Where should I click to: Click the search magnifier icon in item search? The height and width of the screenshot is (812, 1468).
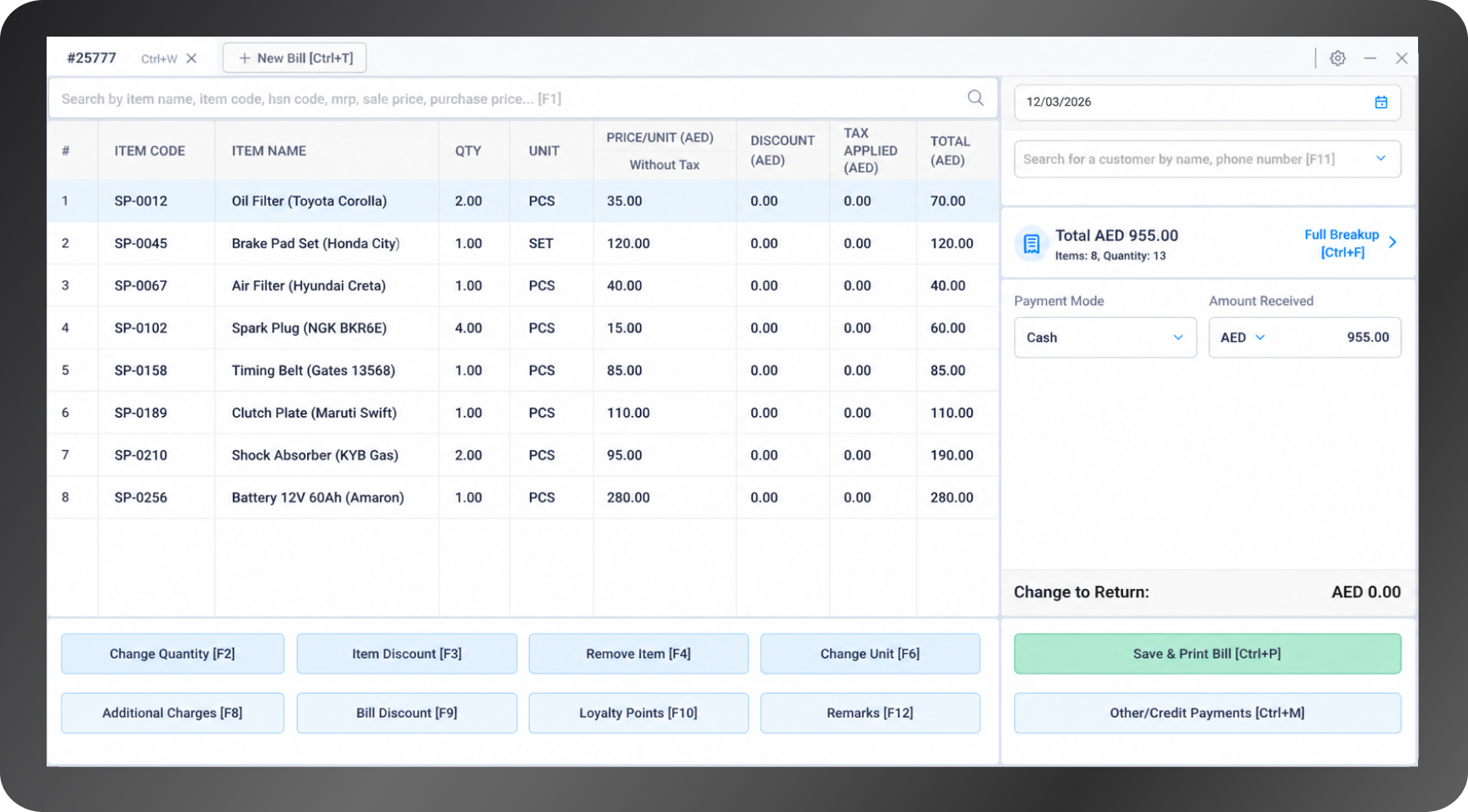(x=975, y=98)
